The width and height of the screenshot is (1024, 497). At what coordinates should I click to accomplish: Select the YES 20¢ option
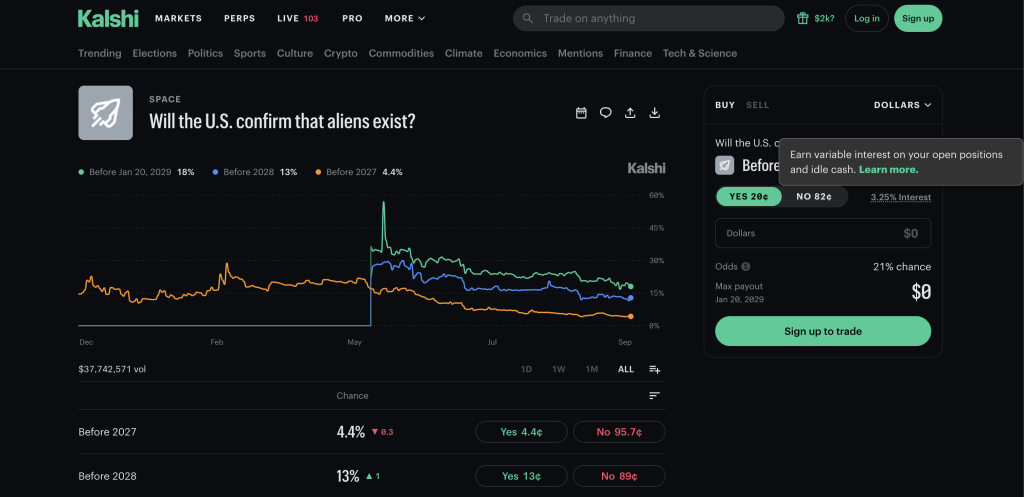pos(748,197)
